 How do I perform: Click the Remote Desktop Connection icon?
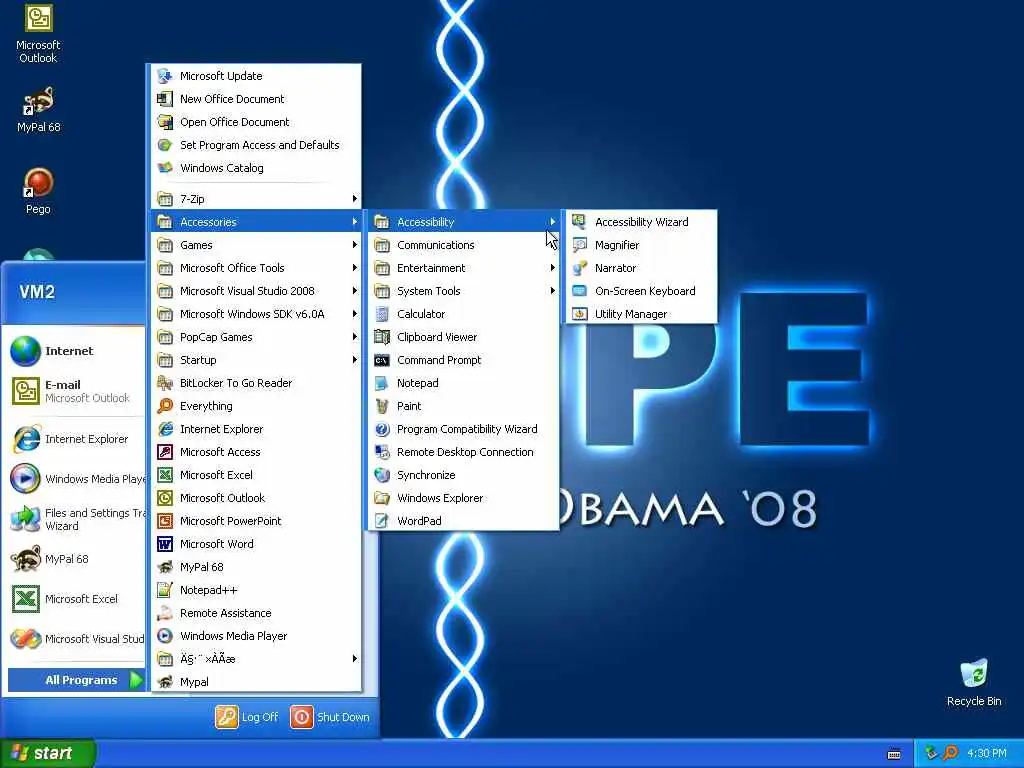tap(382, 452)
